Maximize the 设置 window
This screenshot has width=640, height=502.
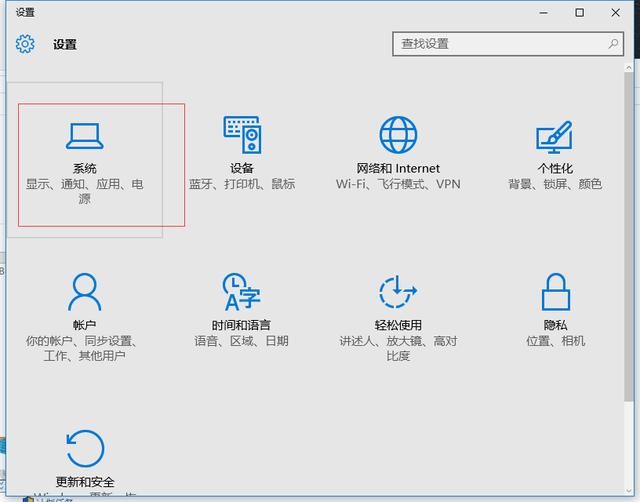[579, 12]
